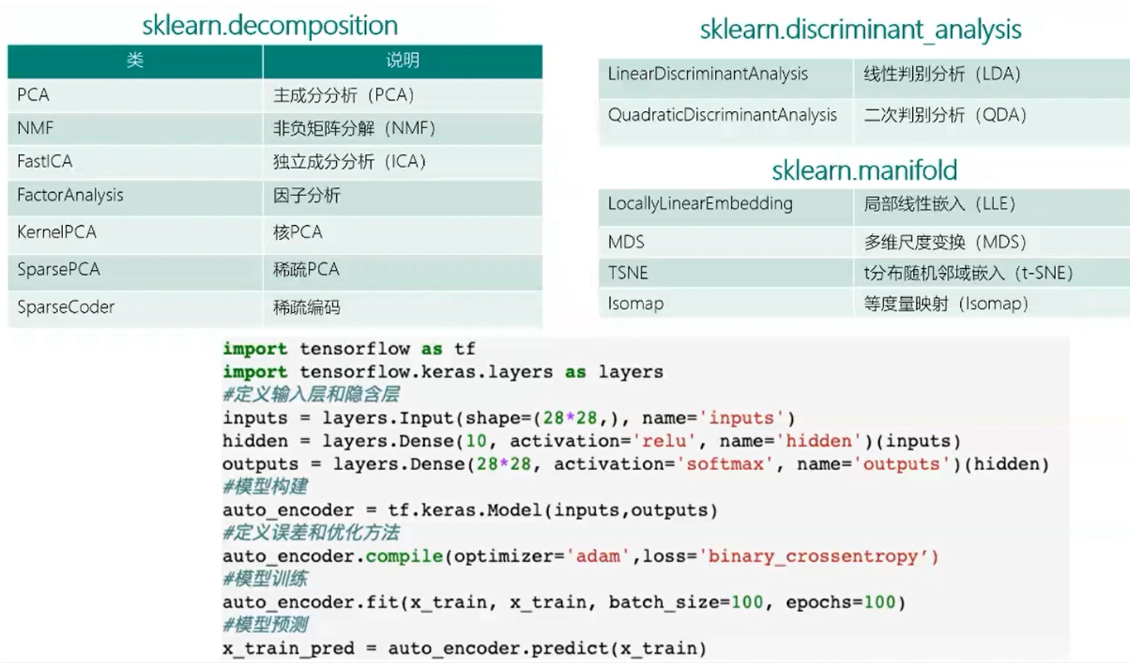Click the #定义误差和优化方法 comment
1130x666 pixels.
click(311, 533)
